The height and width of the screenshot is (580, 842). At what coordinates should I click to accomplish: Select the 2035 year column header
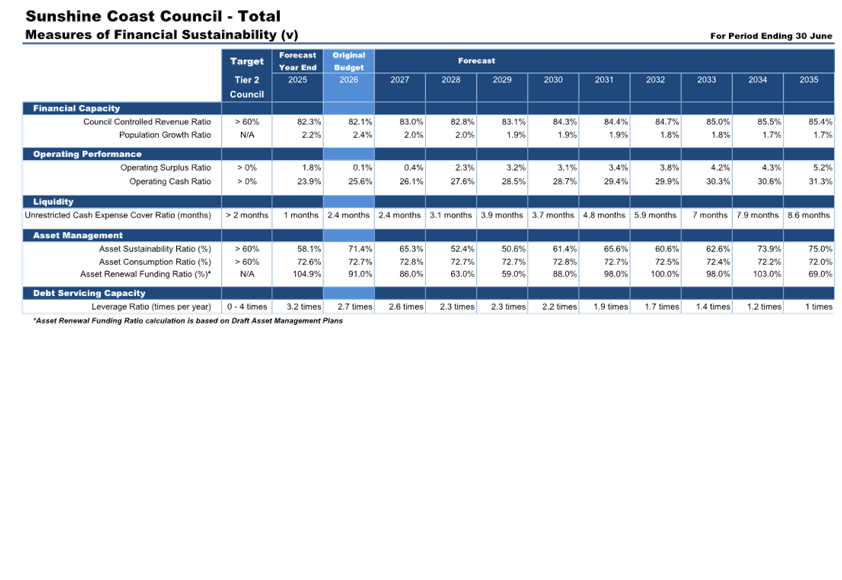pos(808,80)
